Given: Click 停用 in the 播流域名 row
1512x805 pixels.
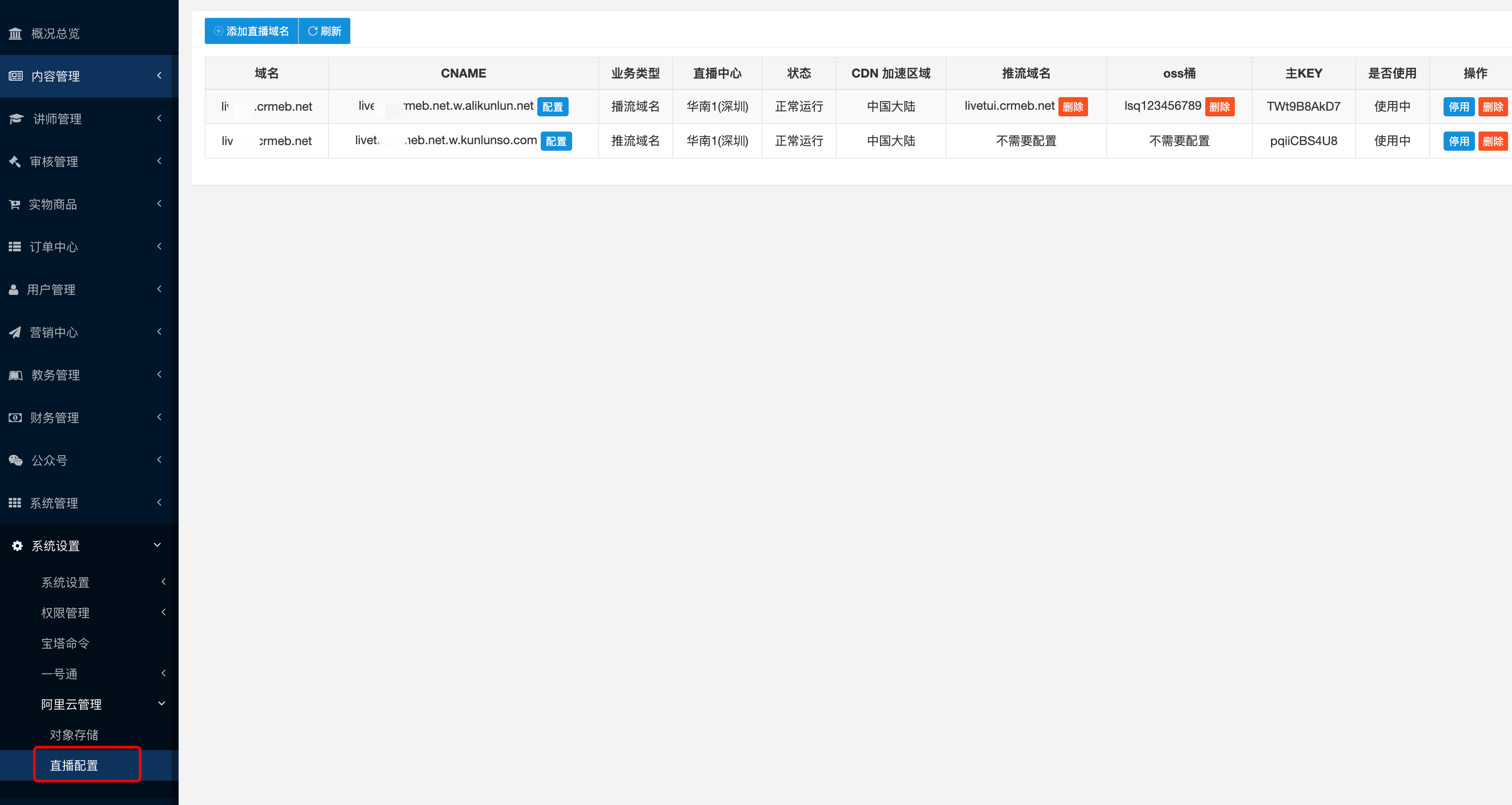Looking at the screenshot, I should tap(1458, 107).
